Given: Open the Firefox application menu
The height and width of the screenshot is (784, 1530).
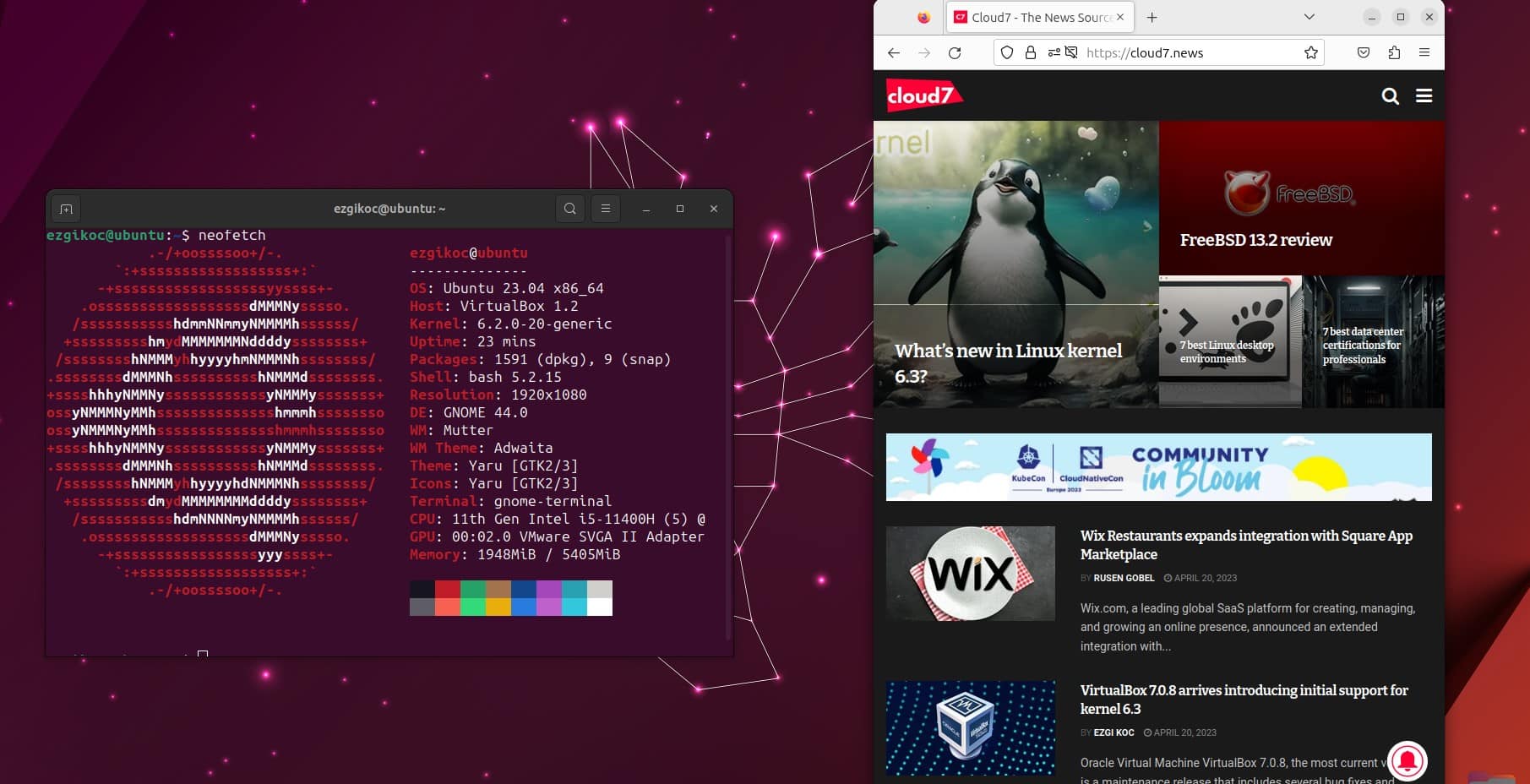Looking at the screenshot, I should pos(1425,52).
